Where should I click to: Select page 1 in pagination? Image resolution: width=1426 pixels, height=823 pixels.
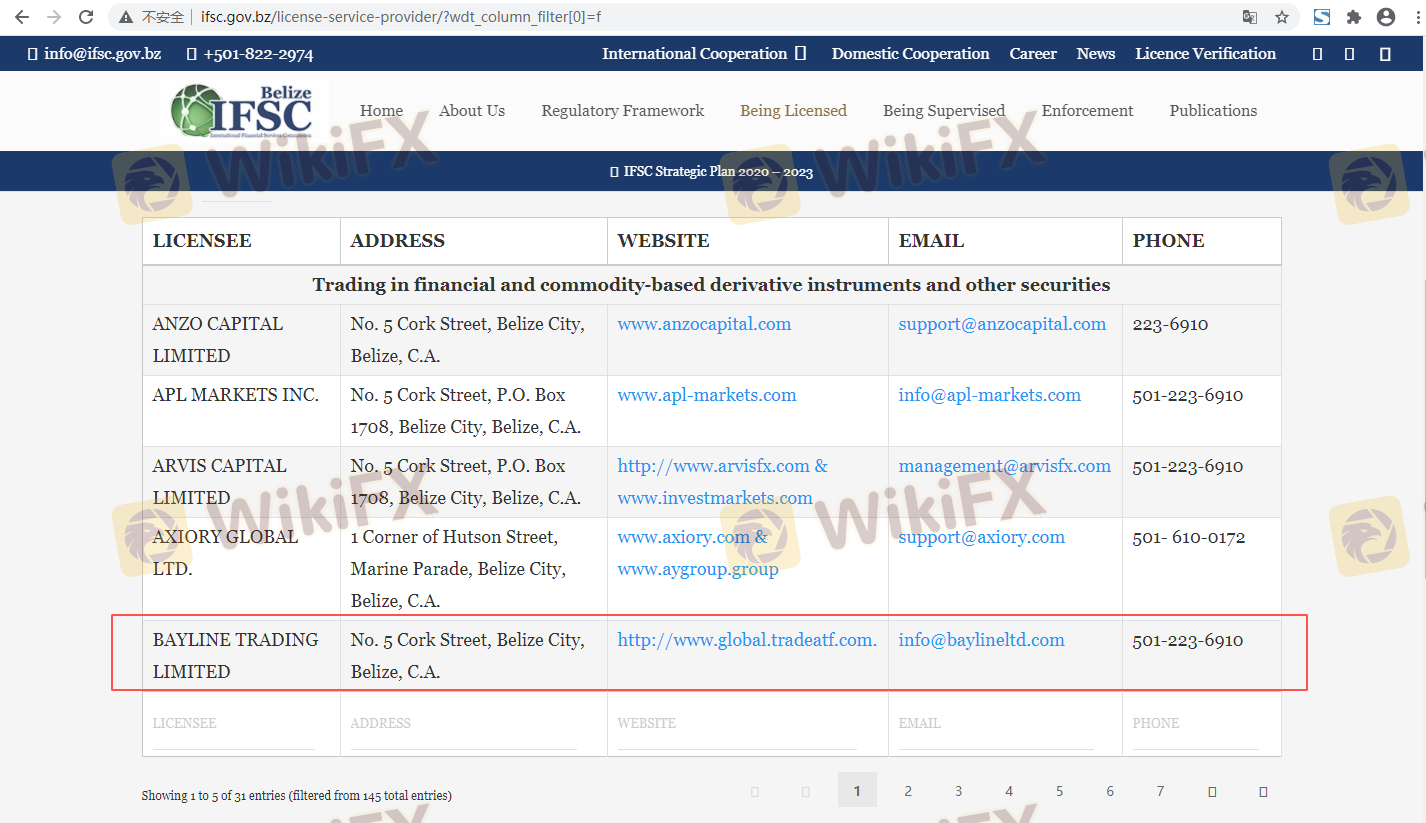[x=857, y=790]
